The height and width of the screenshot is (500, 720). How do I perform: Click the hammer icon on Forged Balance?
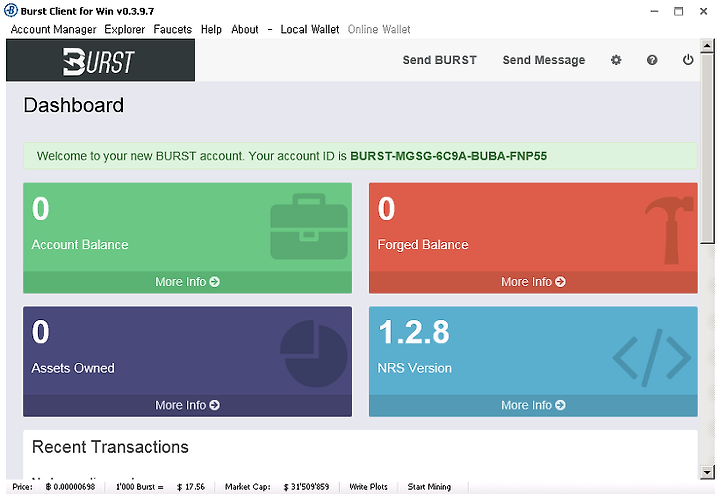click(670, 230)
